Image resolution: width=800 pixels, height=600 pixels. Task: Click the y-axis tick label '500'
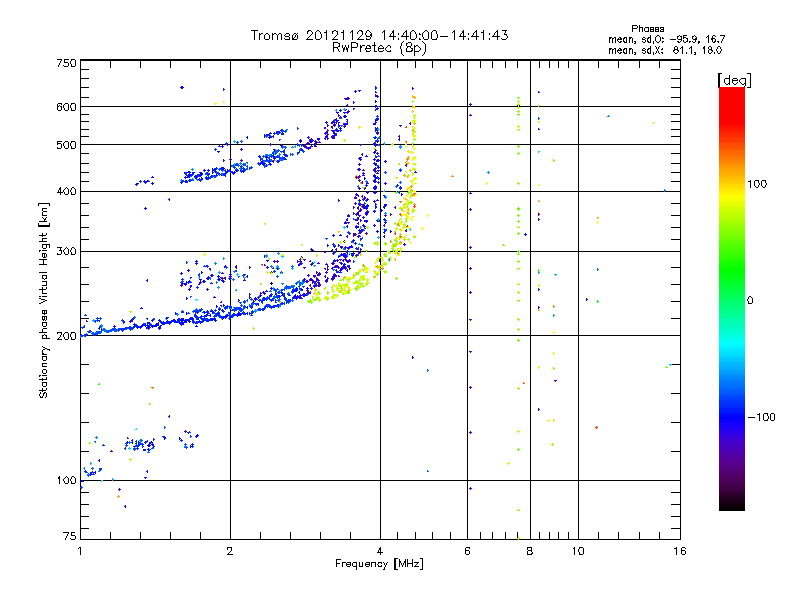(x=66, y=145)
